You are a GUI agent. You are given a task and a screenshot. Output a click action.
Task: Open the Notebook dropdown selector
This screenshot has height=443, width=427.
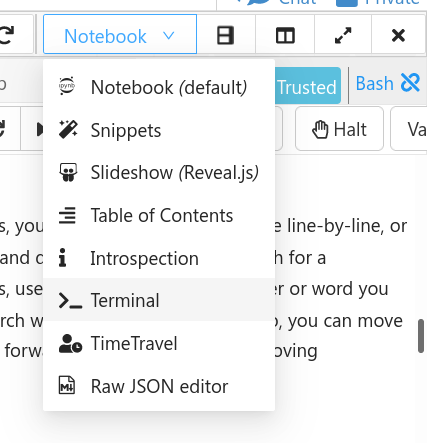(x=120, y=34)
